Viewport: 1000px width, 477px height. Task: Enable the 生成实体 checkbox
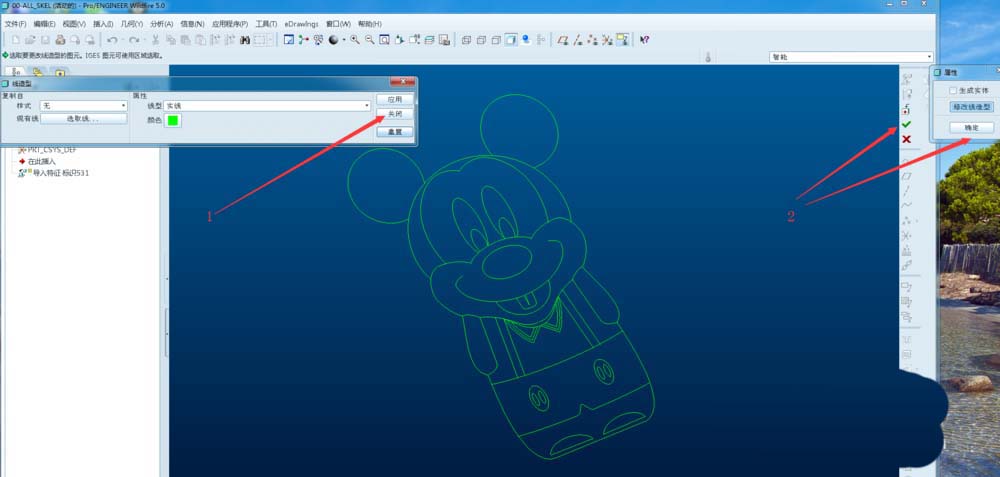953,91
